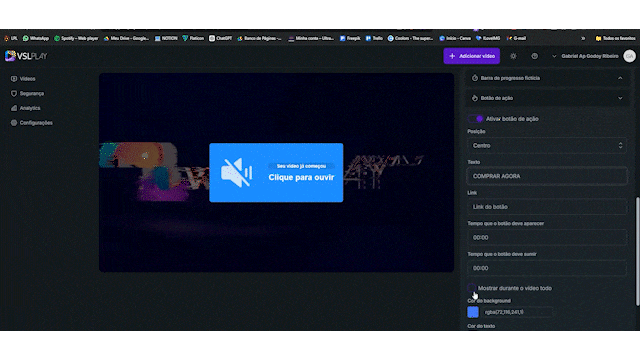Click the settings panel vertical scrollbar
The image size is (640, 360).
pyautogui.click(x=637, y=251)
